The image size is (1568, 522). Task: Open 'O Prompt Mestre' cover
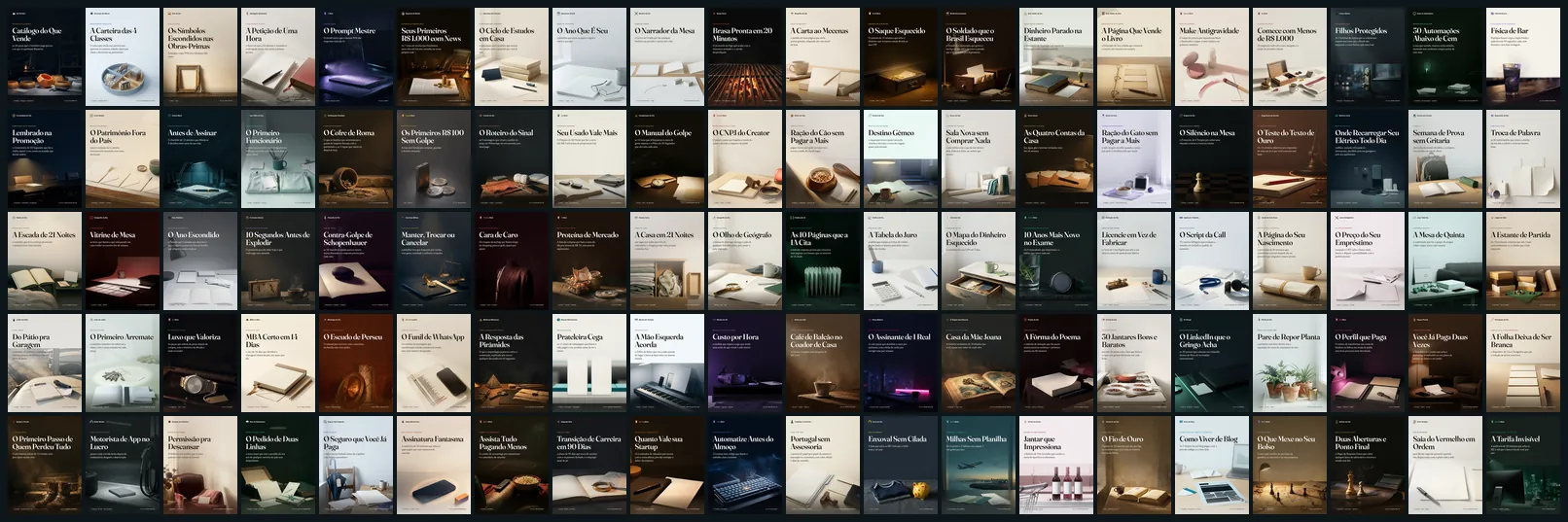(355, 57)
